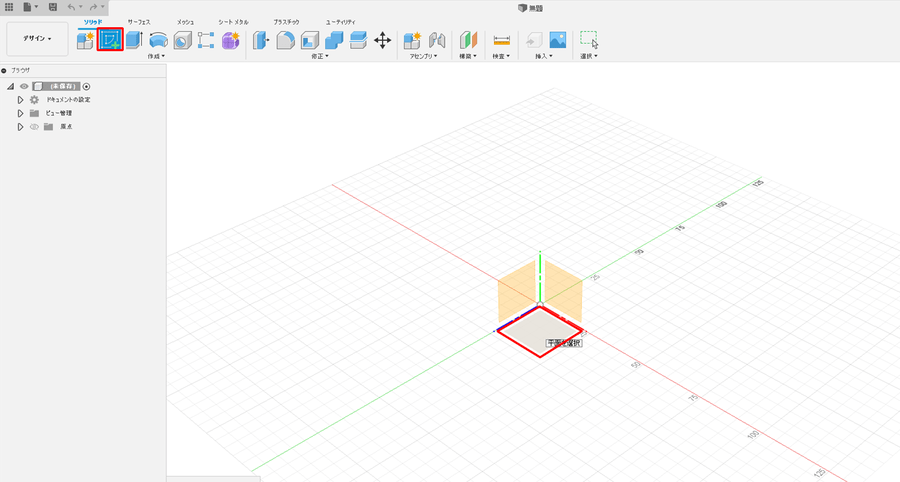Select the 原点 tree item

click(66, 127)
